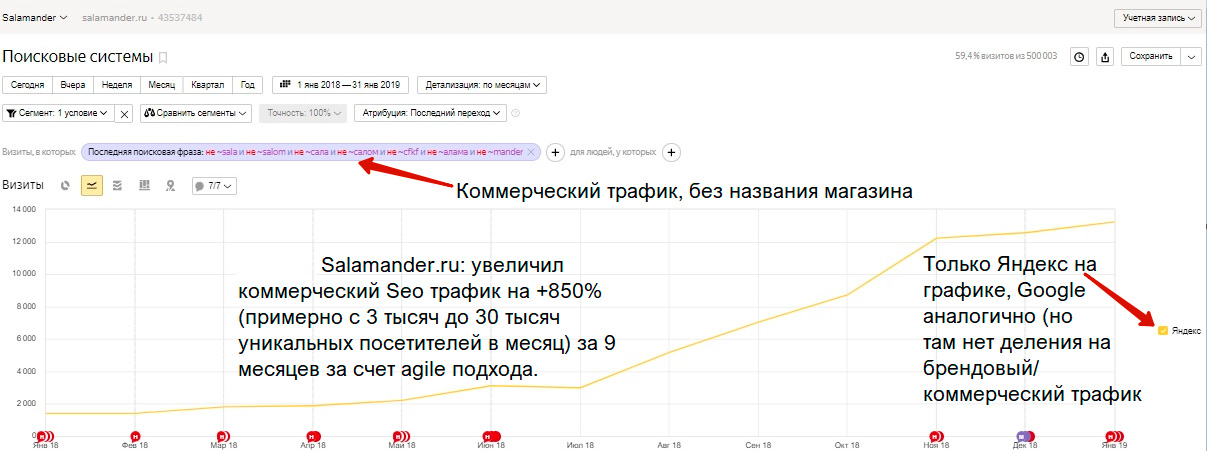Click the annotation marker at Май 18
This screenshot has width=1207, height=451.
tap(400, 436)
